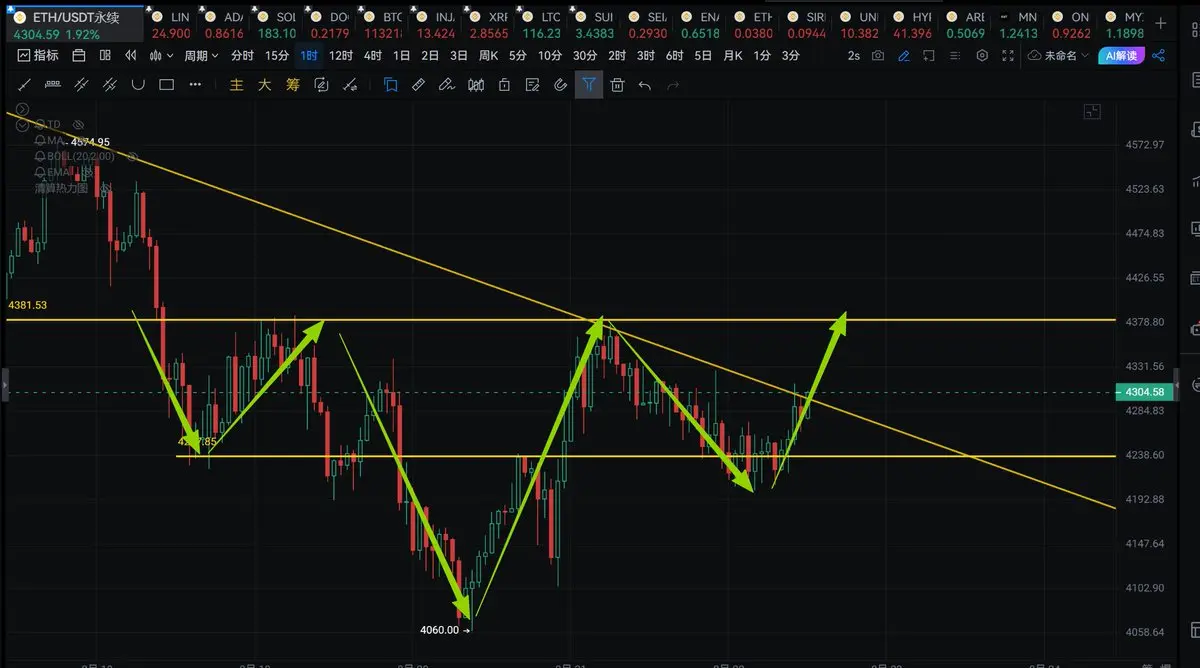Switch to the 周K timeframe
This screenshot has width=1200, height=668.
[x=488, y=56]
